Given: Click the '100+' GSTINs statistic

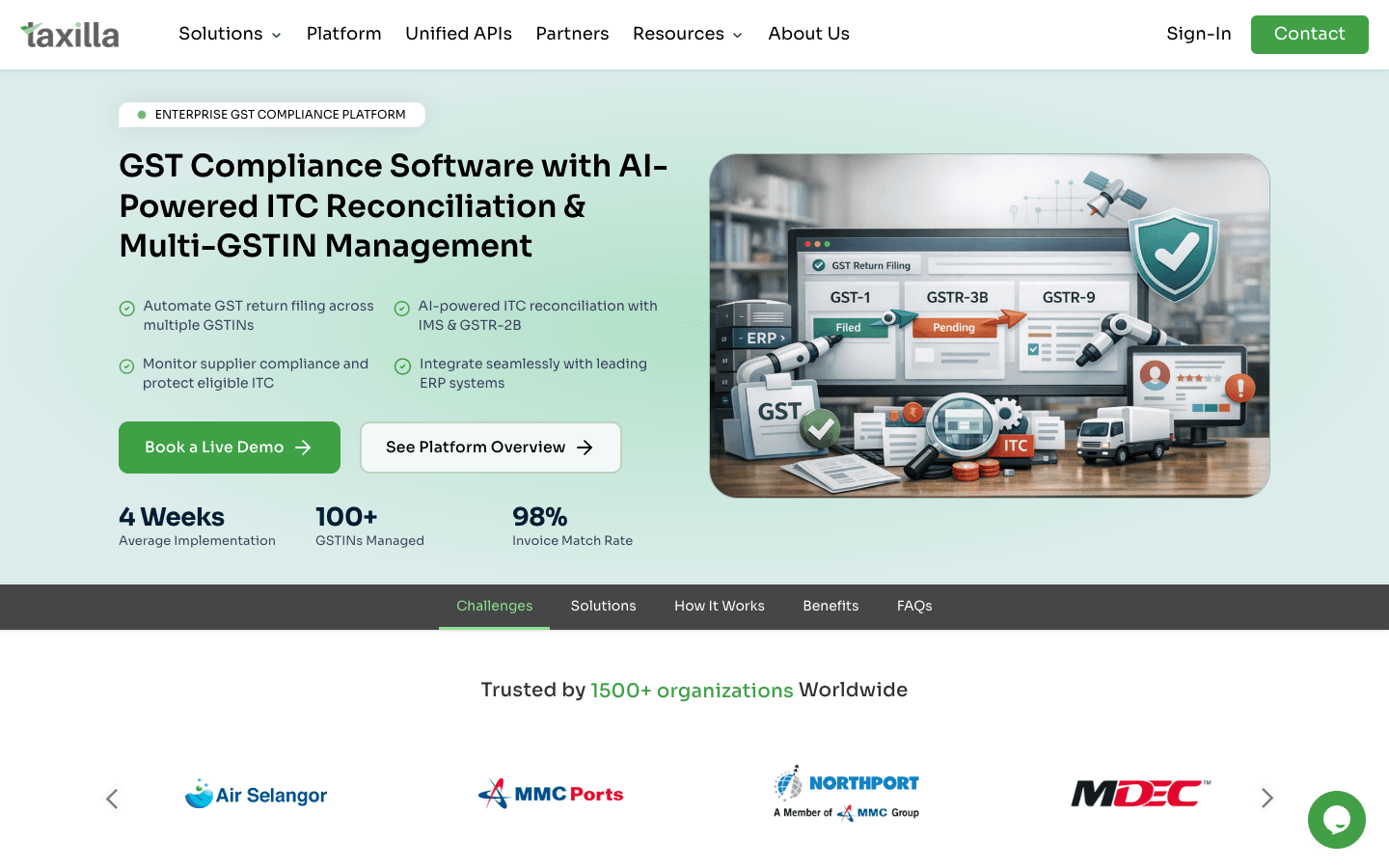Looking at the screenshot, I should [346, 517].
